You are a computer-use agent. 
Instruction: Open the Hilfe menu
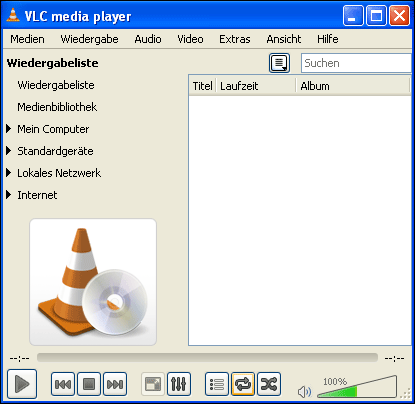coord(328,39)
